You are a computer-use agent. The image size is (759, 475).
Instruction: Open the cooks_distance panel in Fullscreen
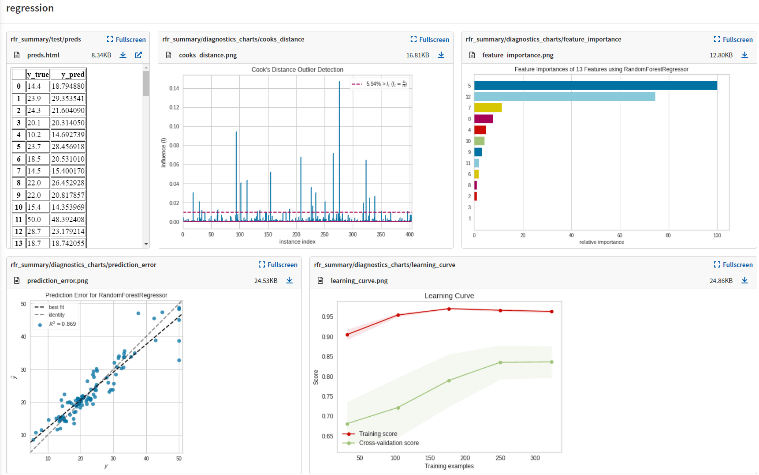pos(430,39)
